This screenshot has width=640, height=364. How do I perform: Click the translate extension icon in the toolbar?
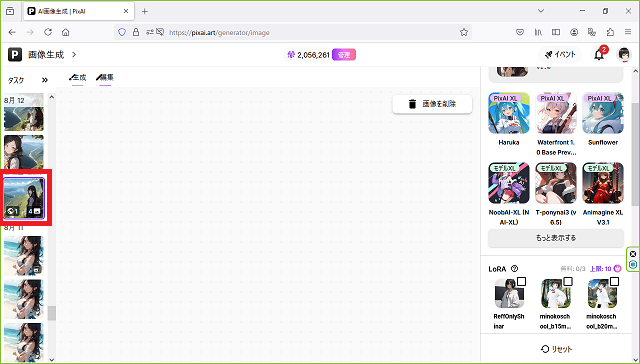592,32
